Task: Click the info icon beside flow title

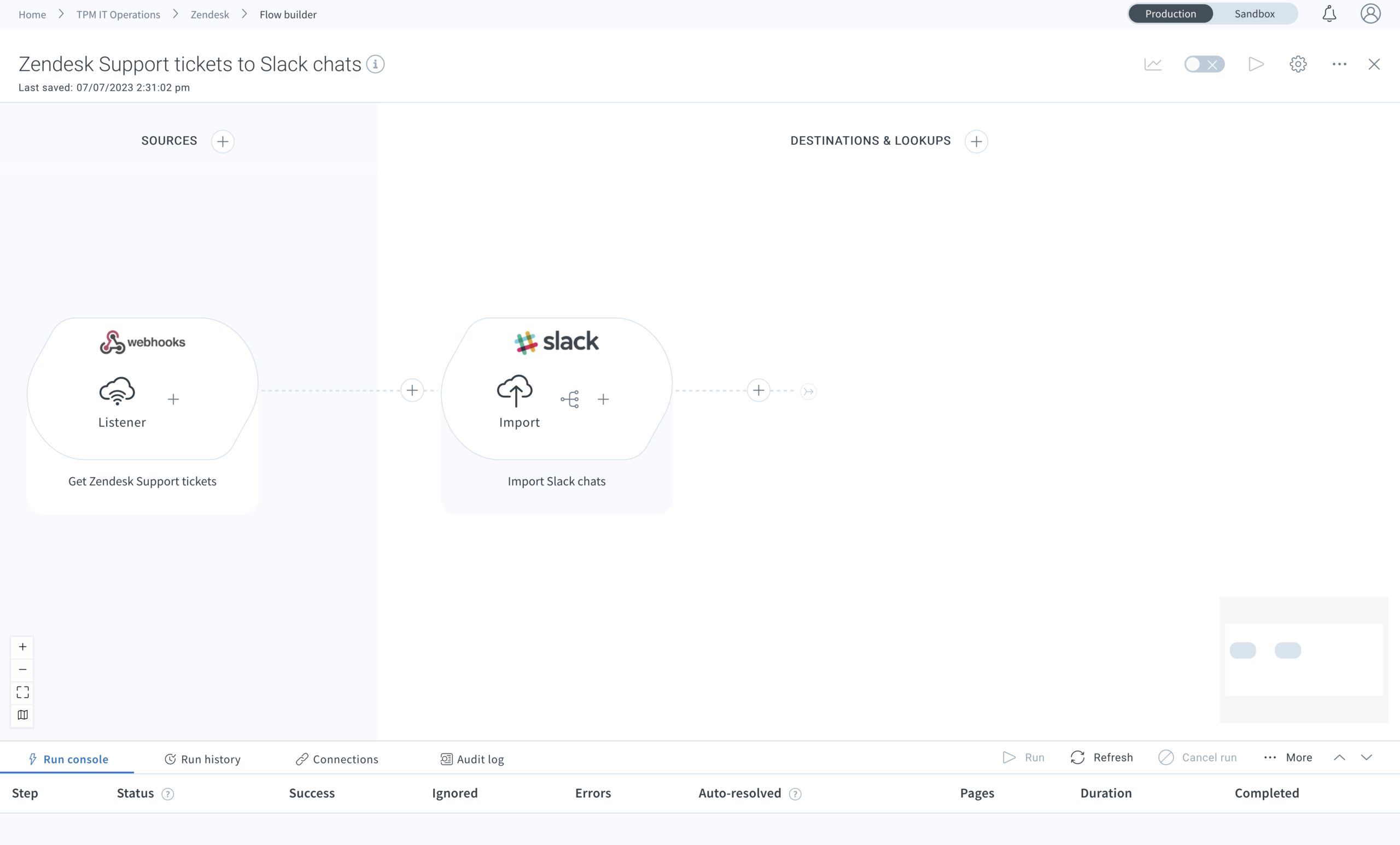Action: click(375, 64)
